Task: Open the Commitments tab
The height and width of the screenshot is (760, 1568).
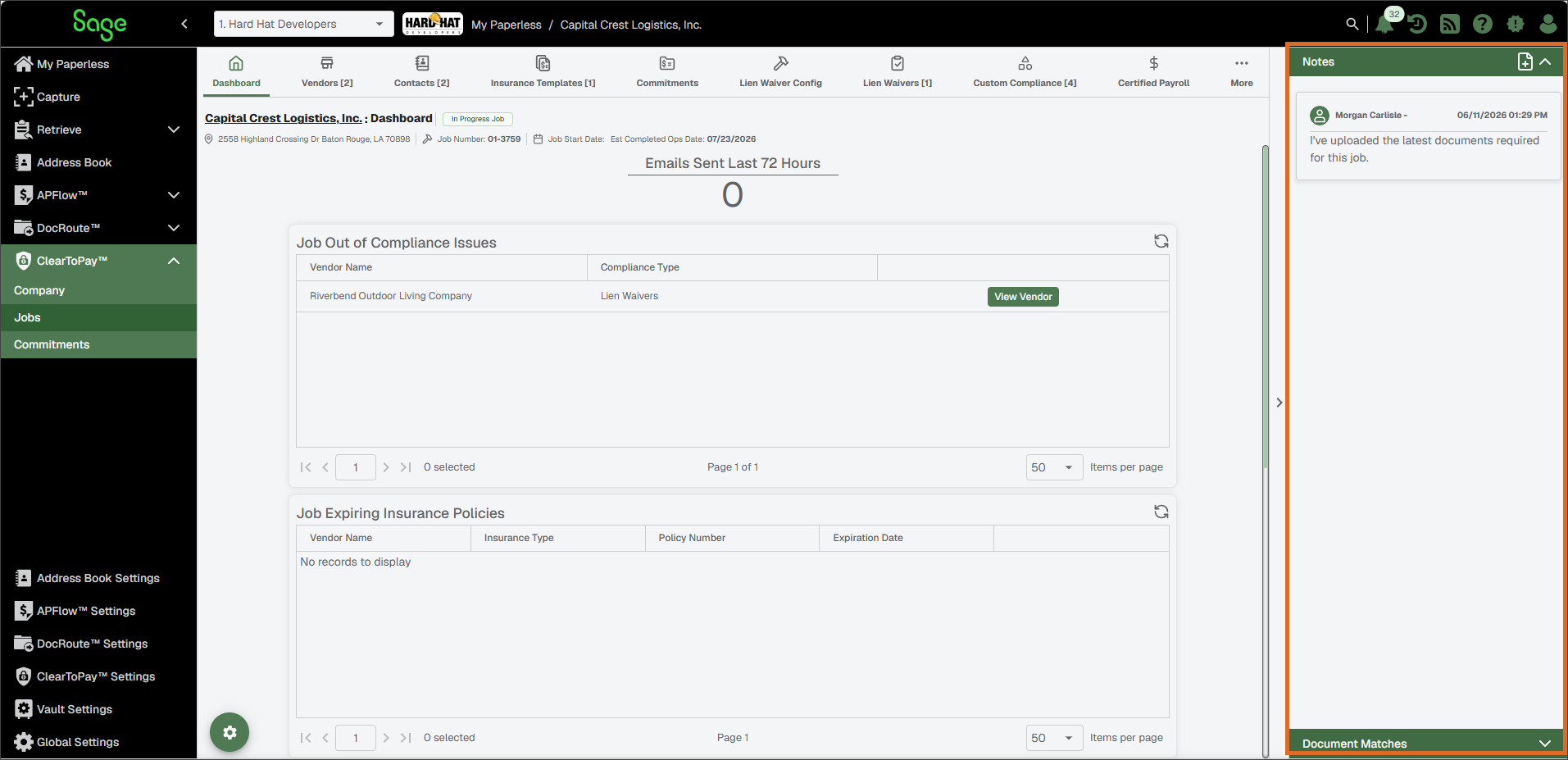Action: [667, 72]
